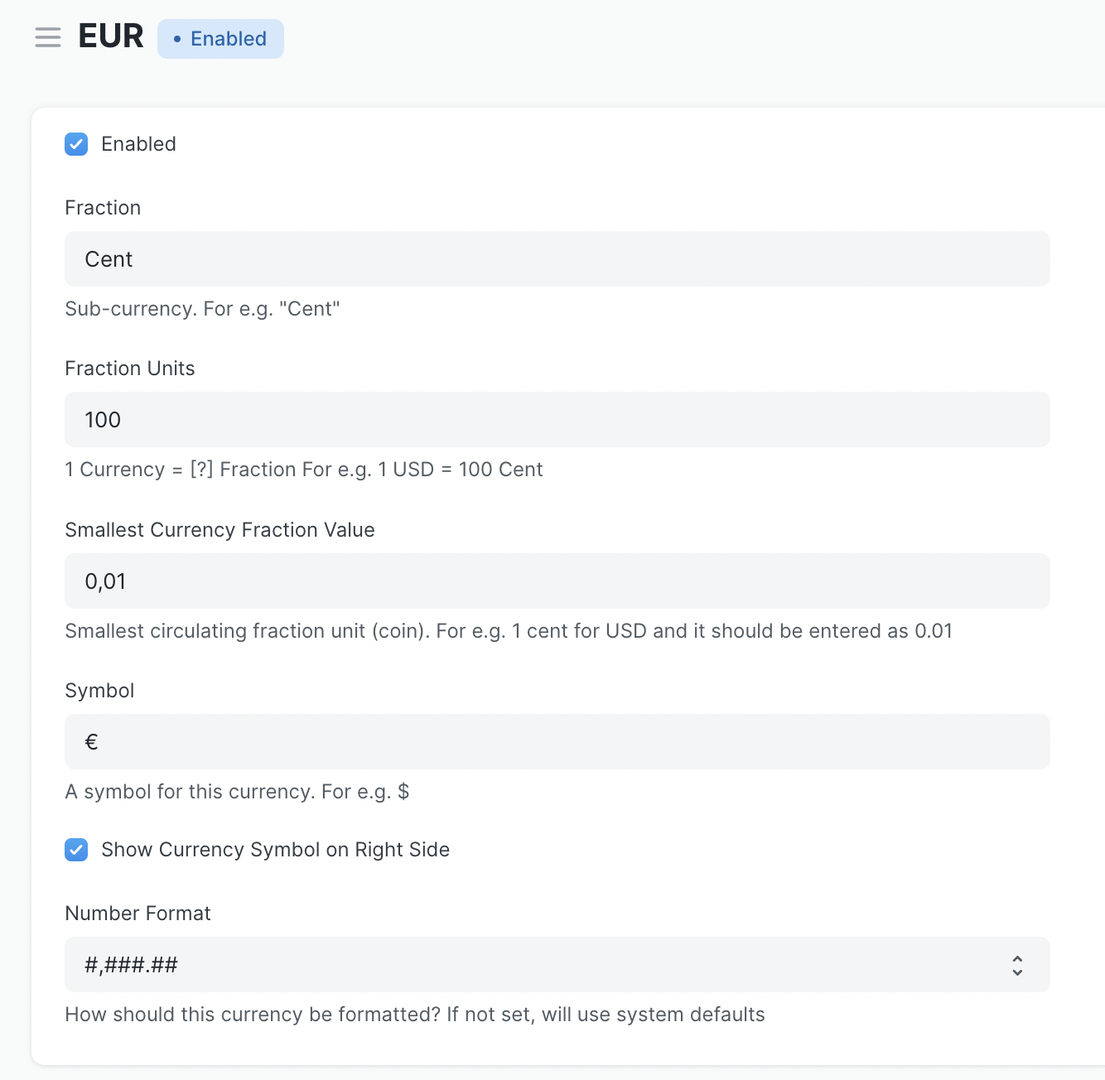The width and height of the screenshot is (1105, 1080).
Task: Click the Fraction Units field showing 100
Action: pyautogui.click(x=557, y=420)
